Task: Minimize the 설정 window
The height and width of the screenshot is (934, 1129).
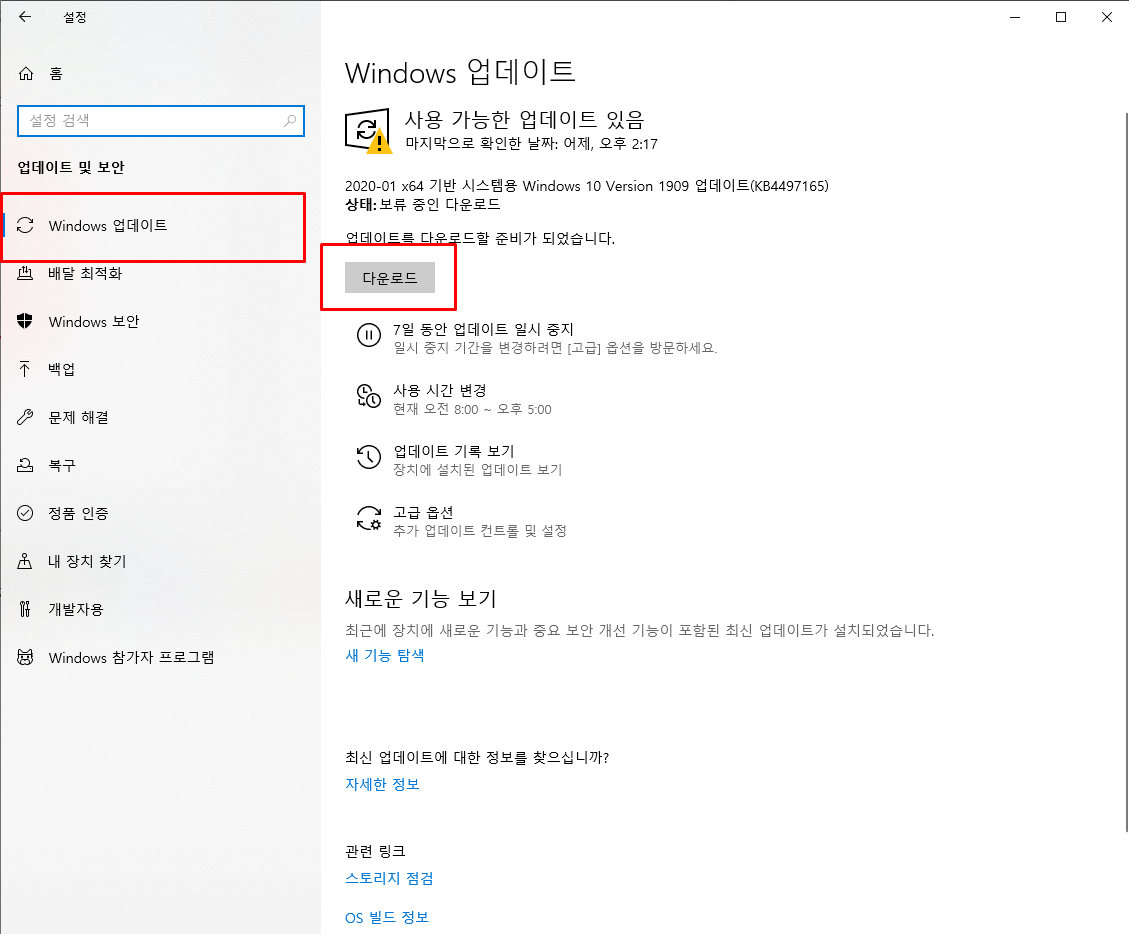Action: coord(1015,17)
